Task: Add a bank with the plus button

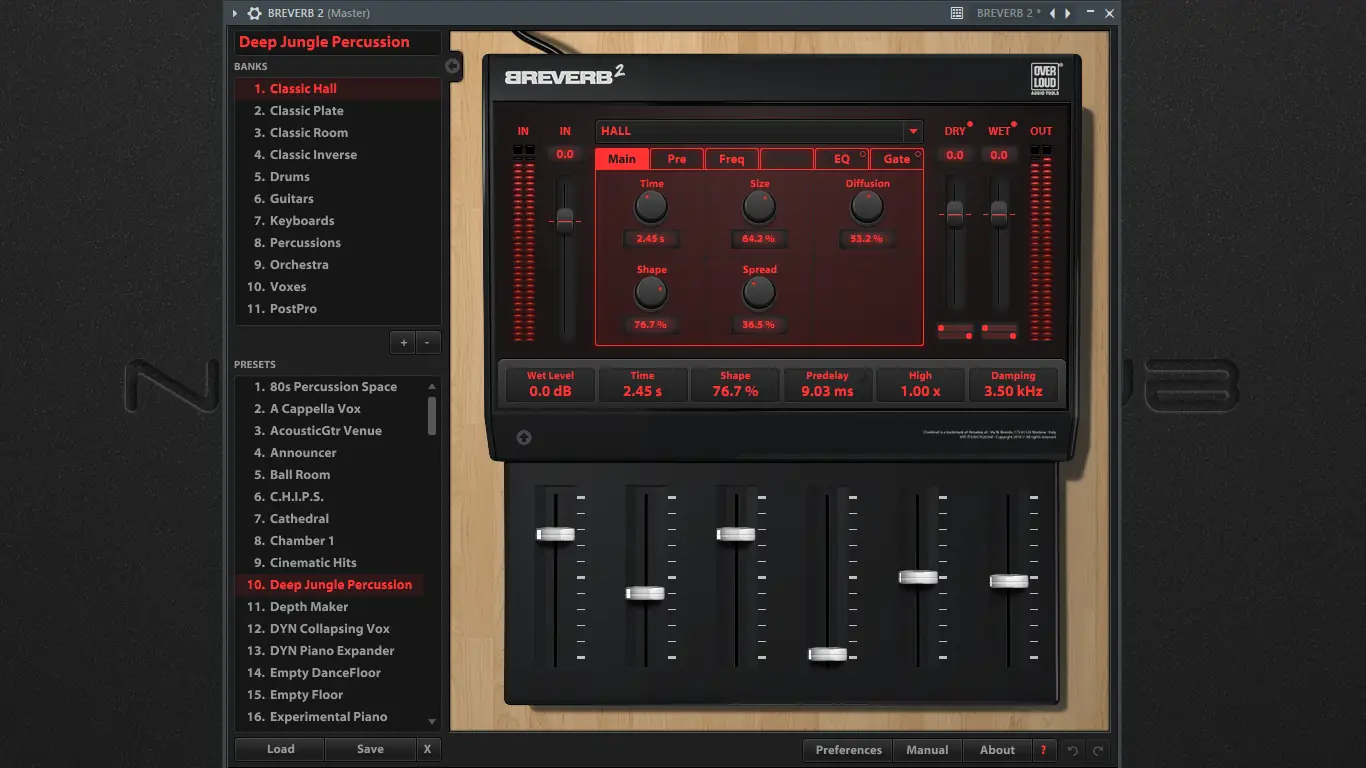Action: coord(403,342)
